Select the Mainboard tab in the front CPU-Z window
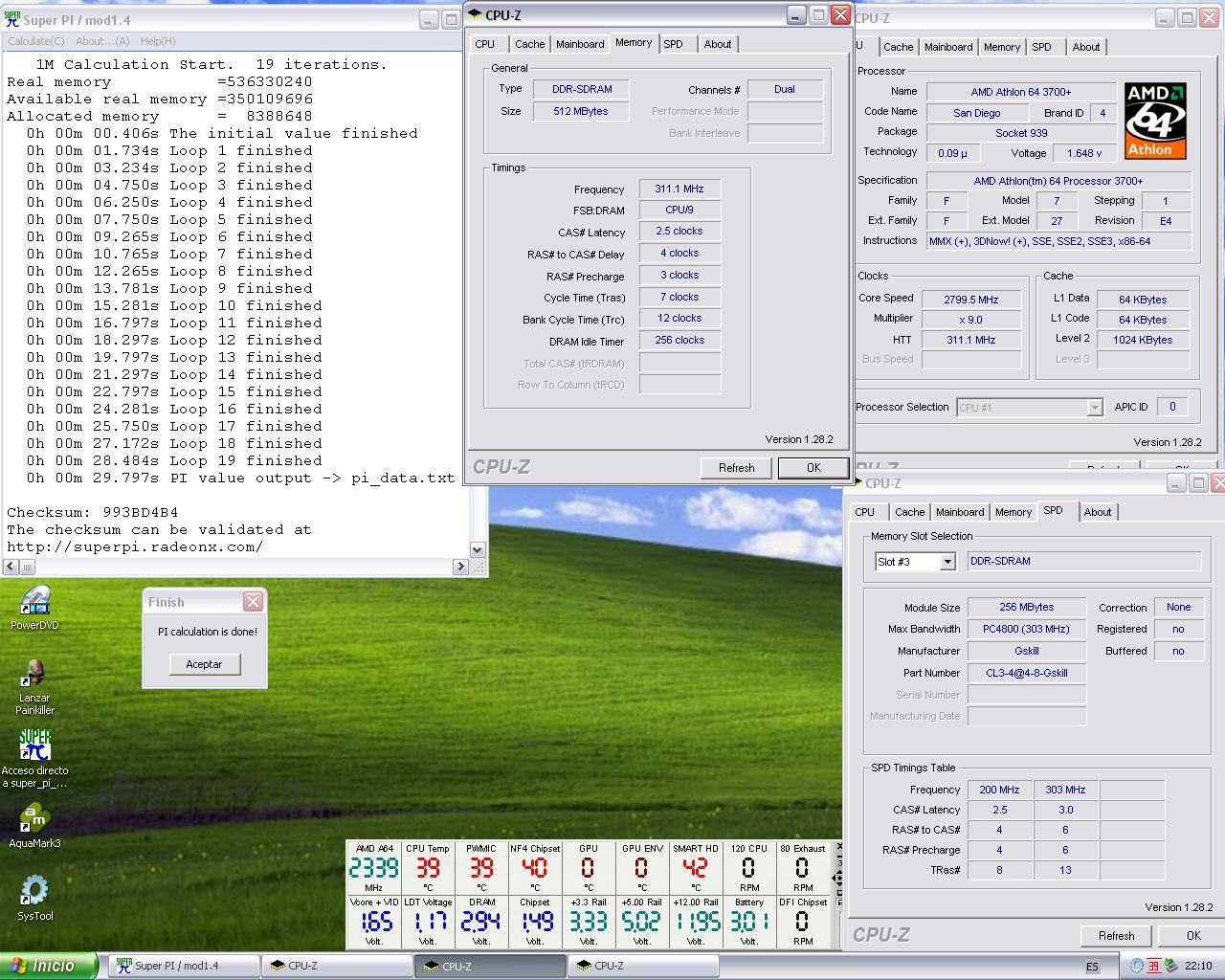This screenshot has width=1225, height=980. pos(579,44)
